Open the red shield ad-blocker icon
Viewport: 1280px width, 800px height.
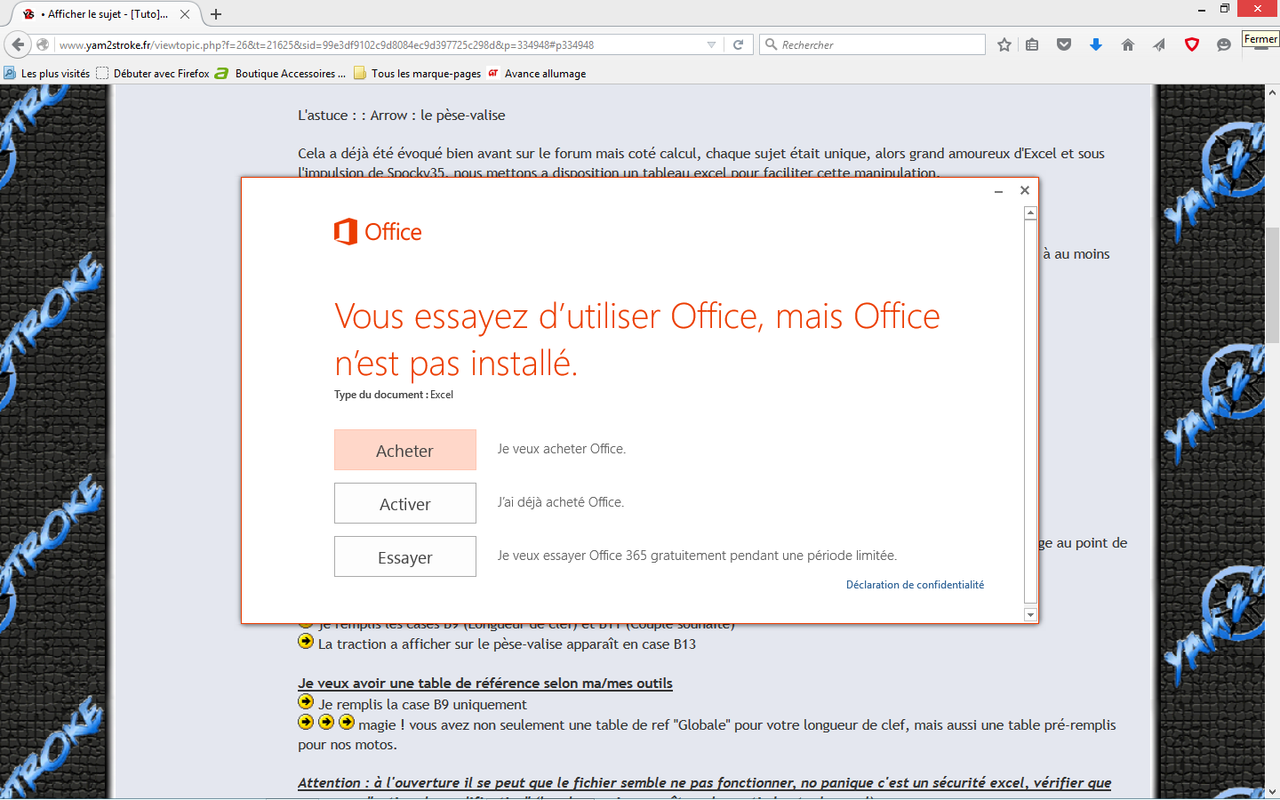pos(1191,44)
